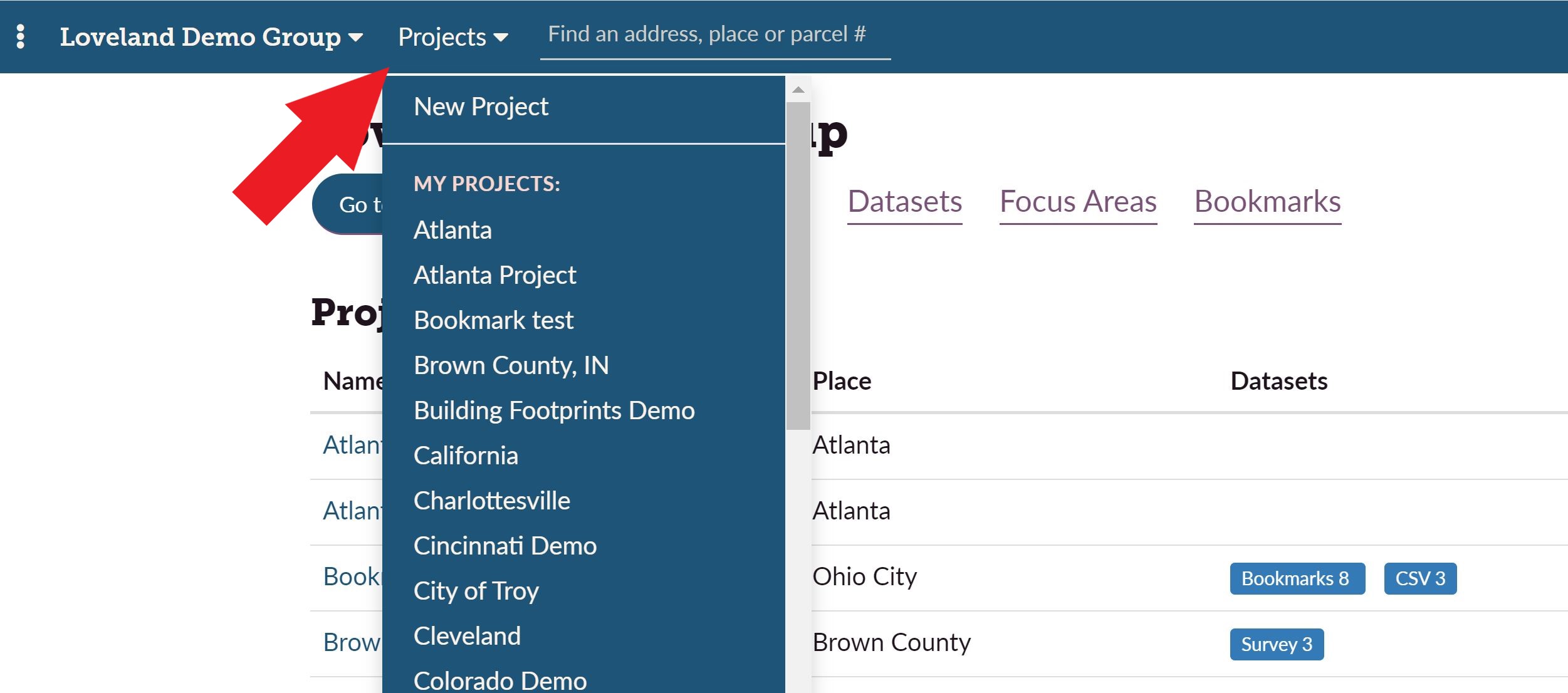Choose New Project from the dropdown
The height and width of the screenshot is (693, 1568).
tap(481, 107)
